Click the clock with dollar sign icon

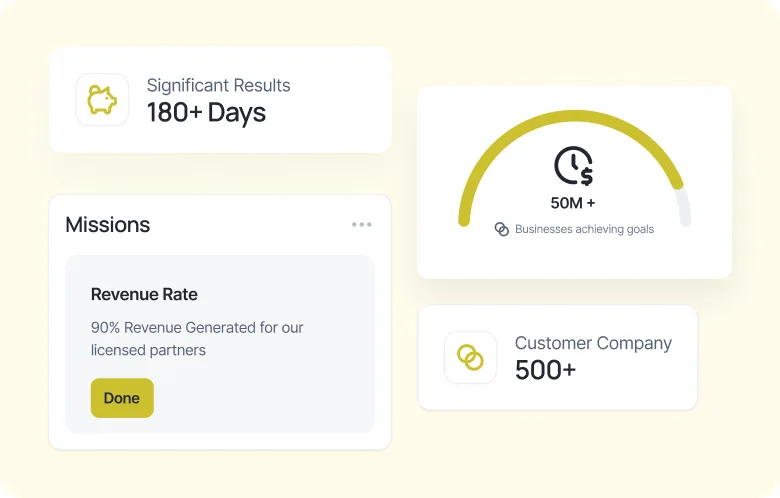[574, 166]
